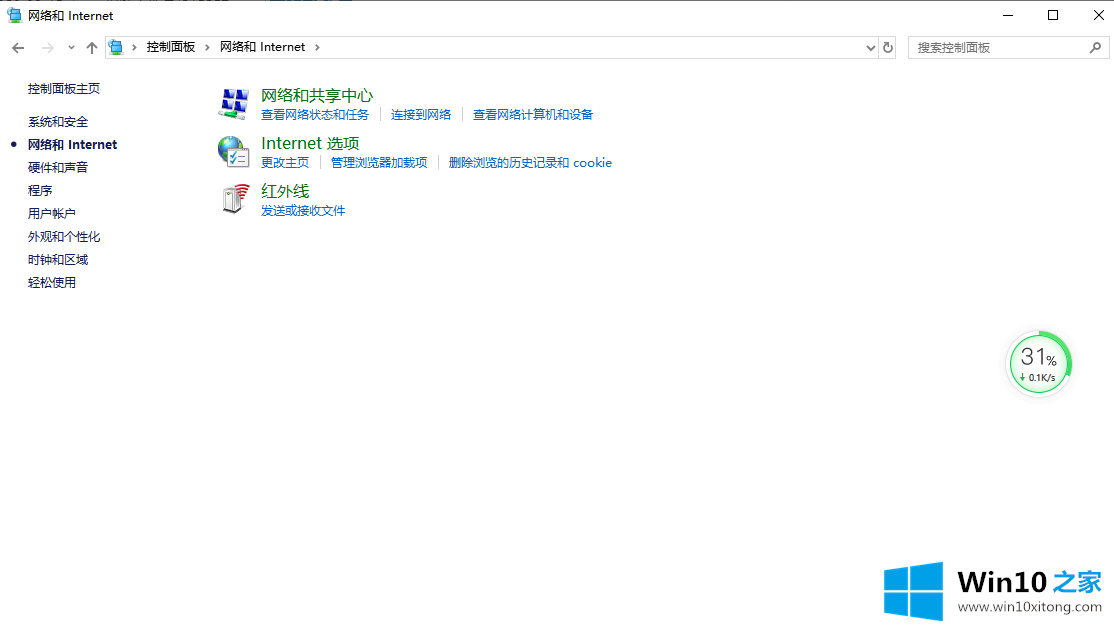The image size is (1114, 633).
Task: Open 控制面板主页 link
Action: [x=64, y=89]
